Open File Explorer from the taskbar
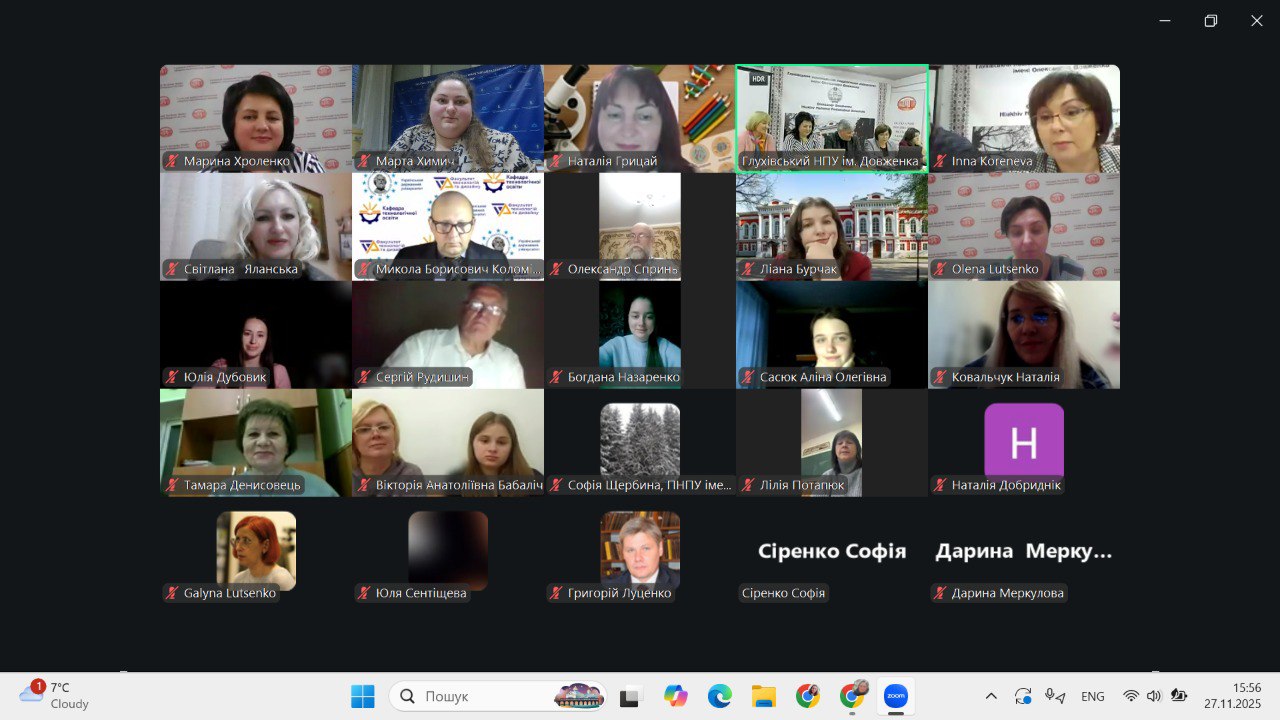The image size is (1280, 720). tap(763, 697)
